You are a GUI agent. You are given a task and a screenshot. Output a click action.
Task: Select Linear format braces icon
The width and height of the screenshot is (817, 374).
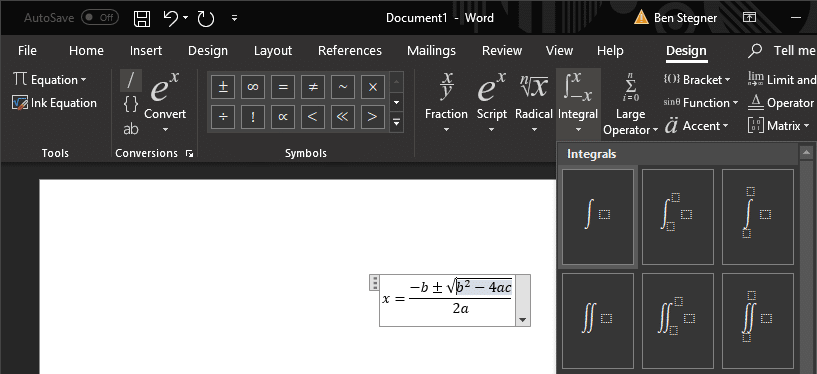point(131,104)
